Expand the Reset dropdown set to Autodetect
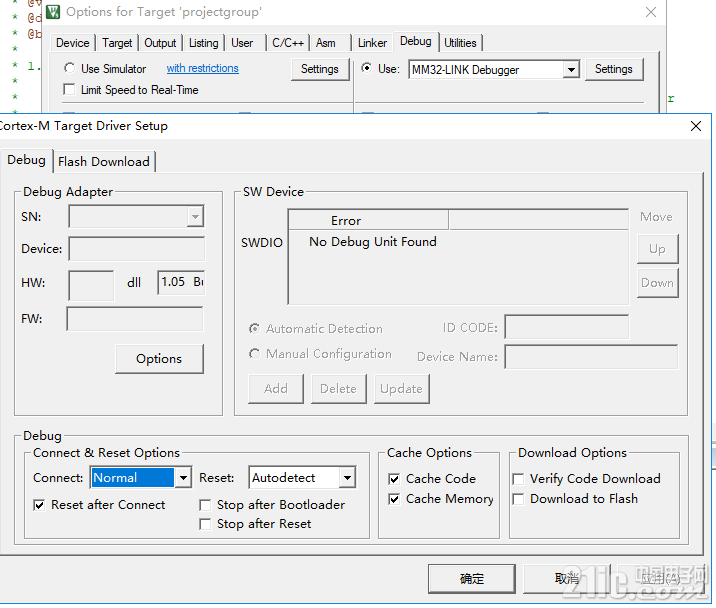This screenshot has width=716, height=608. (x=347, y=478)
